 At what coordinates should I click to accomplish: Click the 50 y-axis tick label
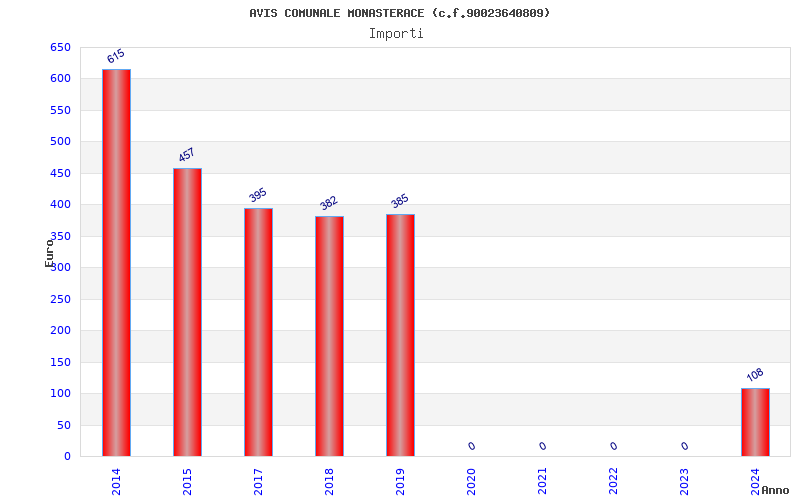[64, 426]
